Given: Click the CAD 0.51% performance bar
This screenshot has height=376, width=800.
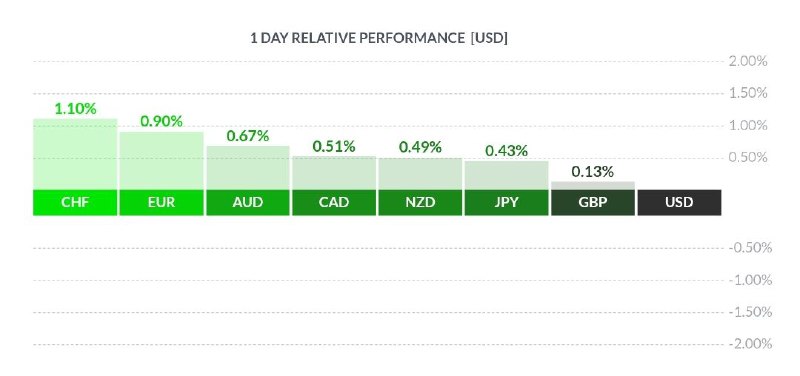Looking at the screenshot, I should 334,173.
